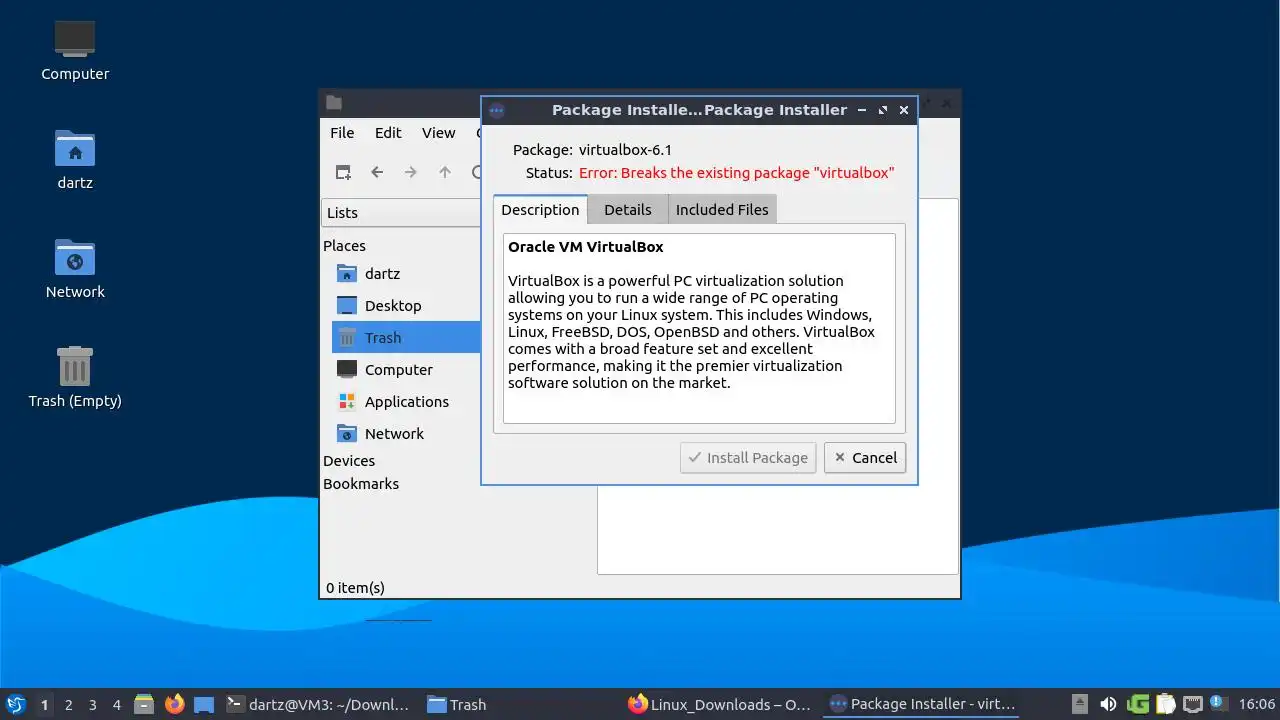Click the file manager title bar folder icon
This screenshot has height=720, width=1280.
click(334, 102)
